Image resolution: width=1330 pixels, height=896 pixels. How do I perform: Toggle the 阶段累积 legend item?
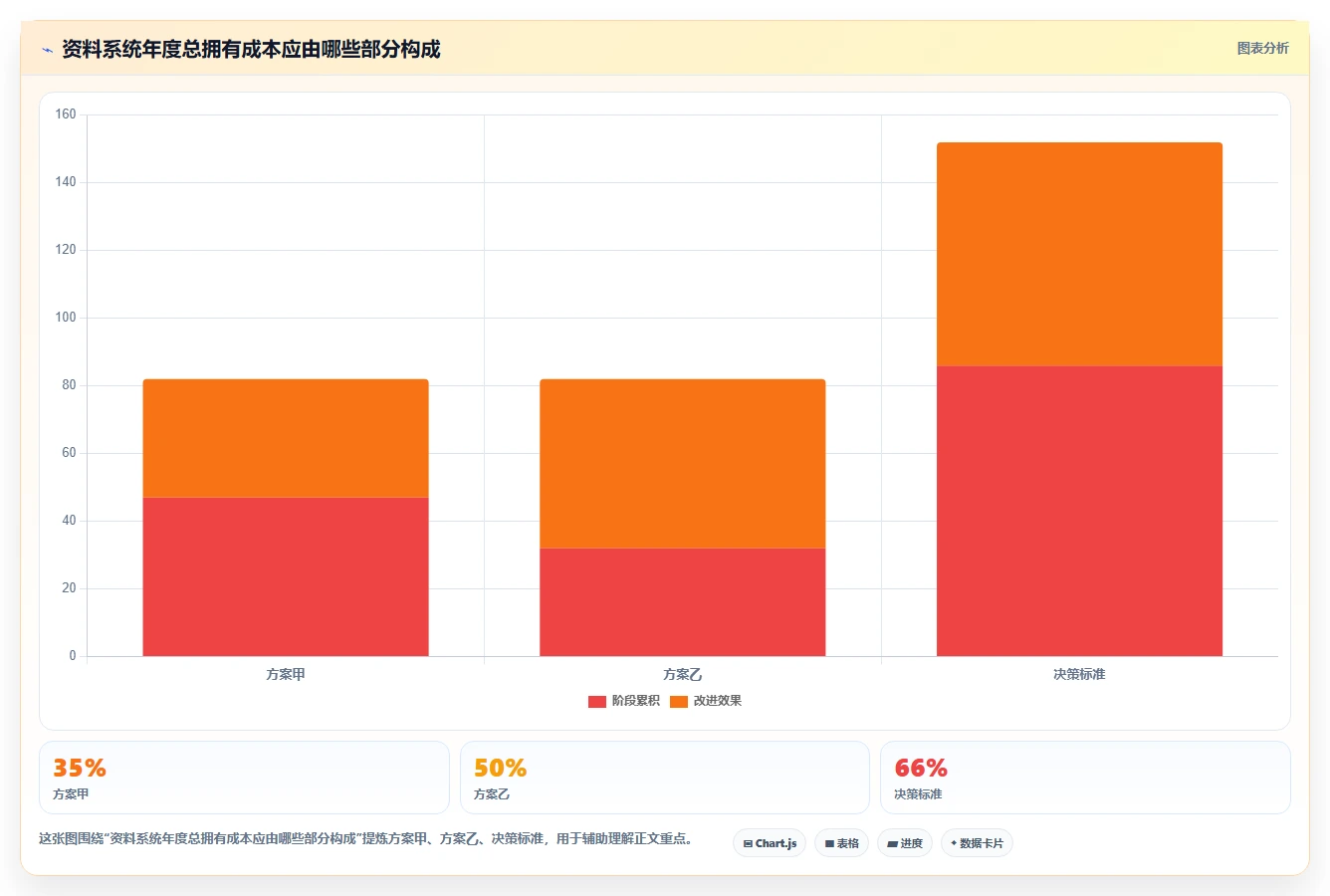(x=624, y=701)
